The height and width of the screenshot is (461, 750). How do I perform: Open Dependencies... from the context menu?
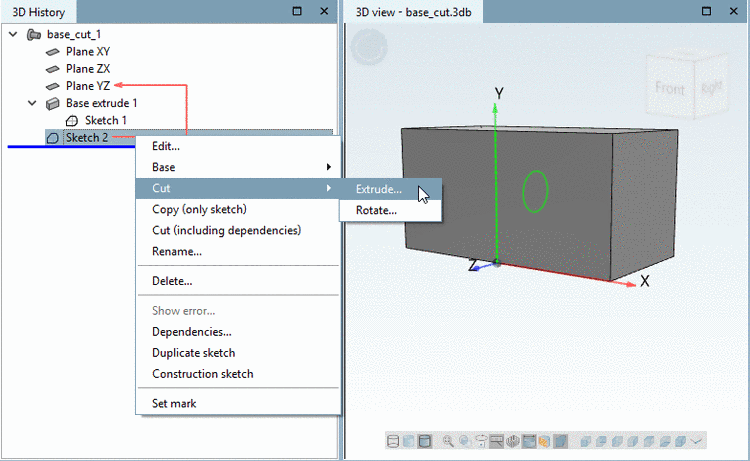pos(238,332)
